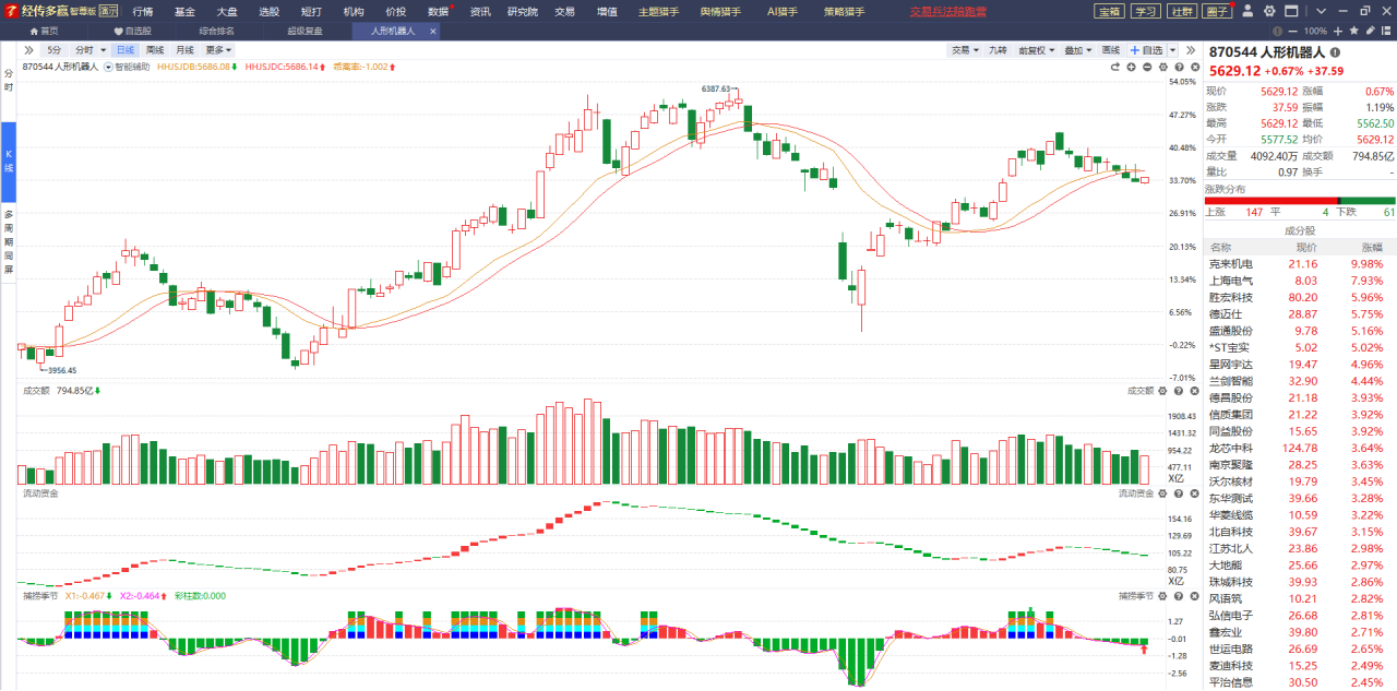The image size is (1397, 691).
Task: Expand the period toolbar double-chevron on left
Action: [x=28, y=50]
